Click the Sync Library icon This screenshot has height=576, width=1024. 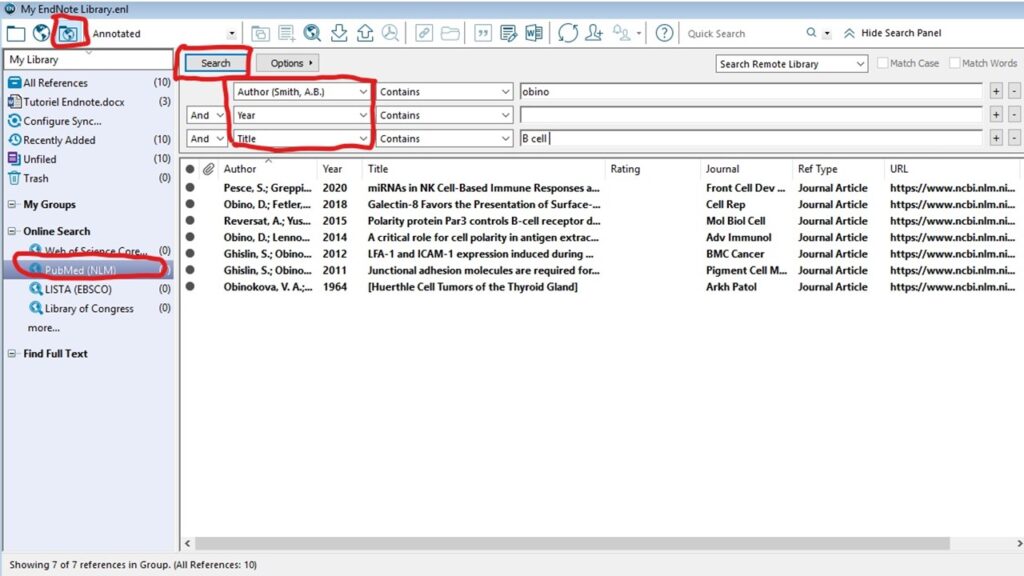568,33
